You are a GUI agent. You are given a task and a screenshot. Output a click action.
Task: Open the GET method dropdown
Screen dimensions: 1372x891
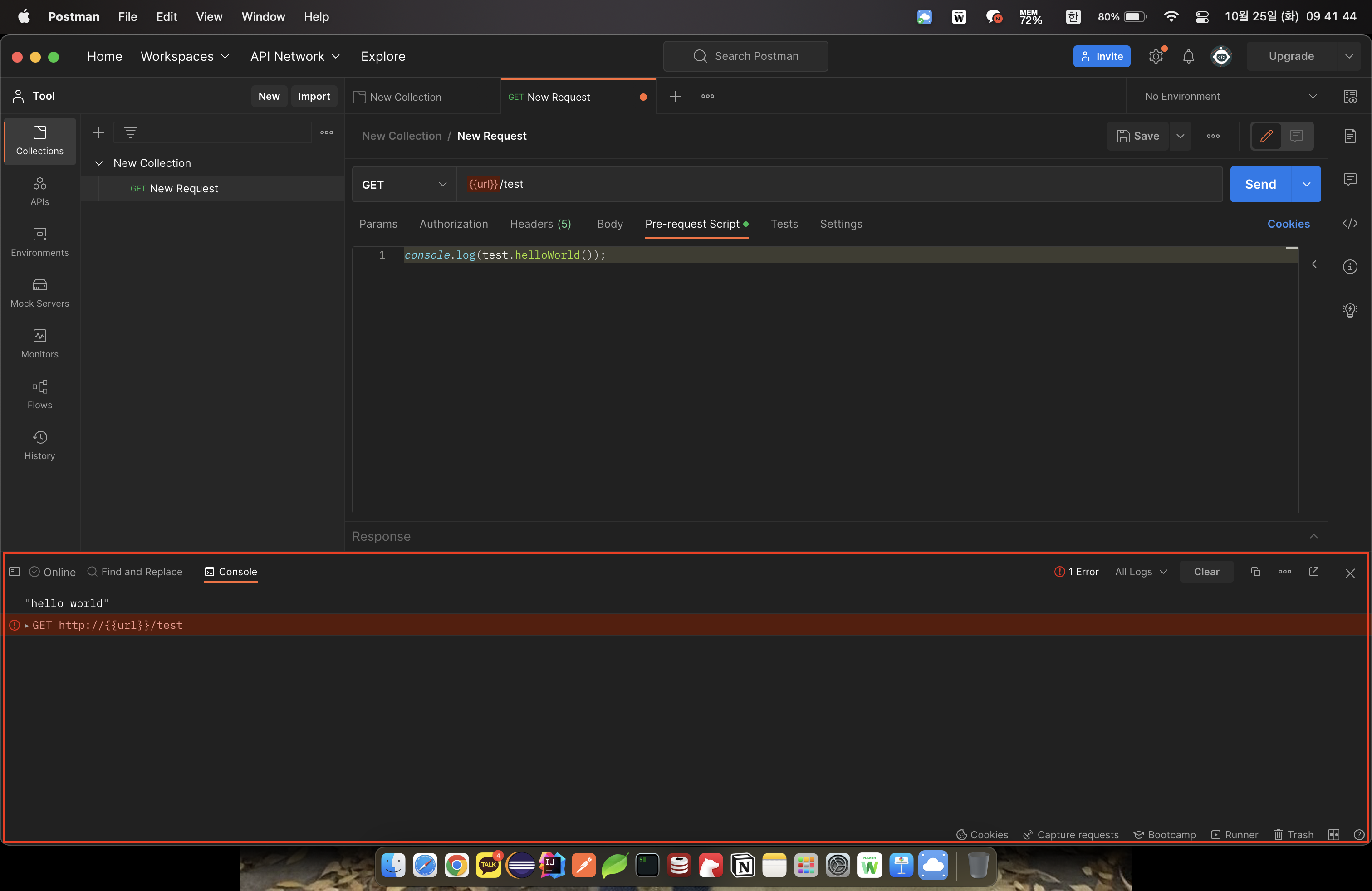403,185
